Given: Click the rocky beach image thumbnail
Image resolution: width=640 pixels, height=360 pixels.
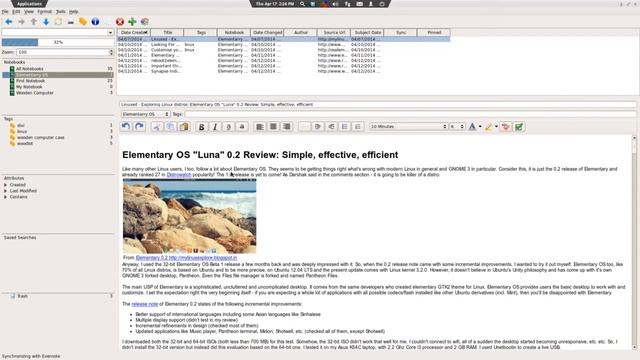Looking at the screenshot, I should 189,216.
